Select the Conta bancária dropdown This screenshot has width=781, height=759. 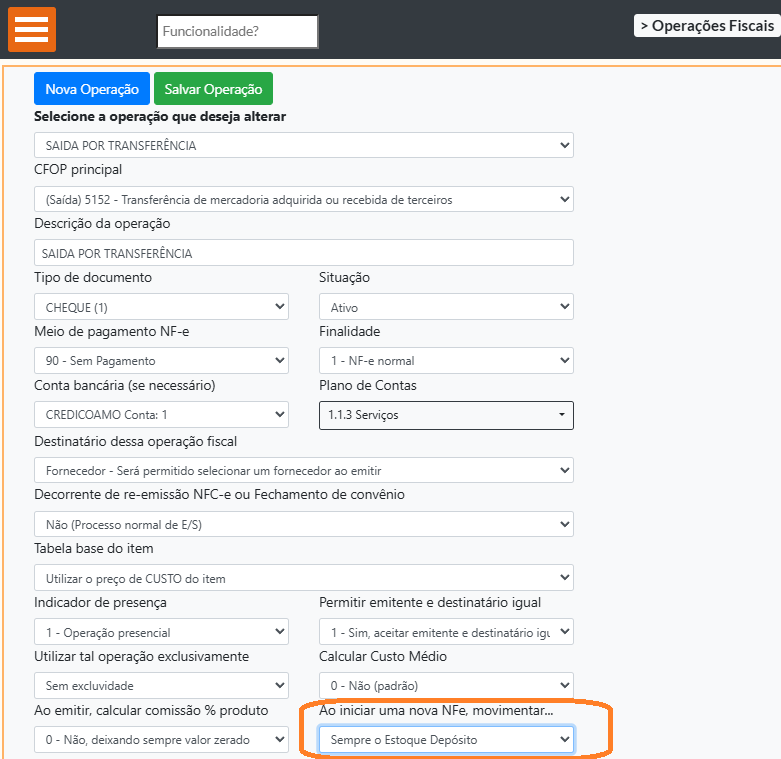pyautogui.click(x=161, y=414)
